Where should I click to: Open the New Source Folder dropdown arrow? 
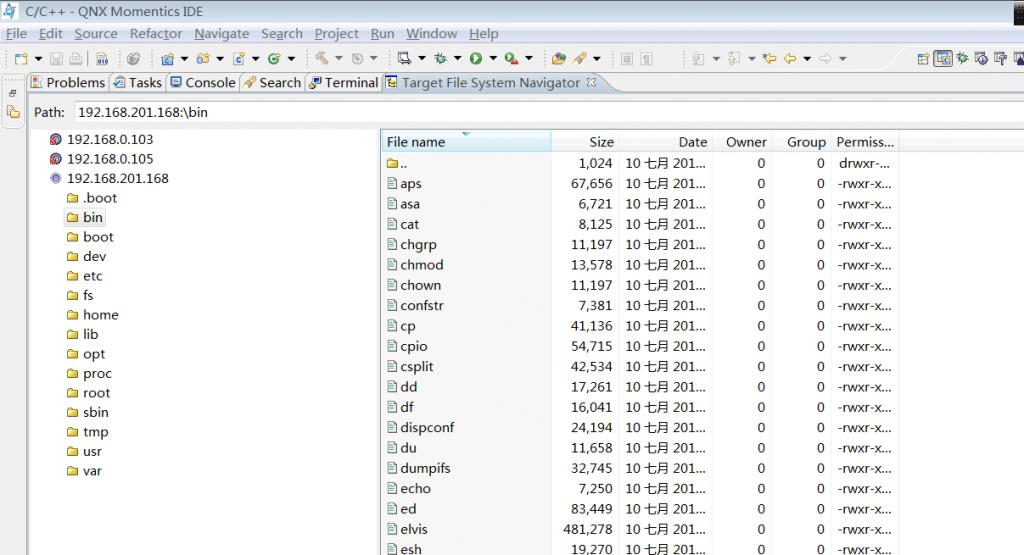[x=220, y=59]
